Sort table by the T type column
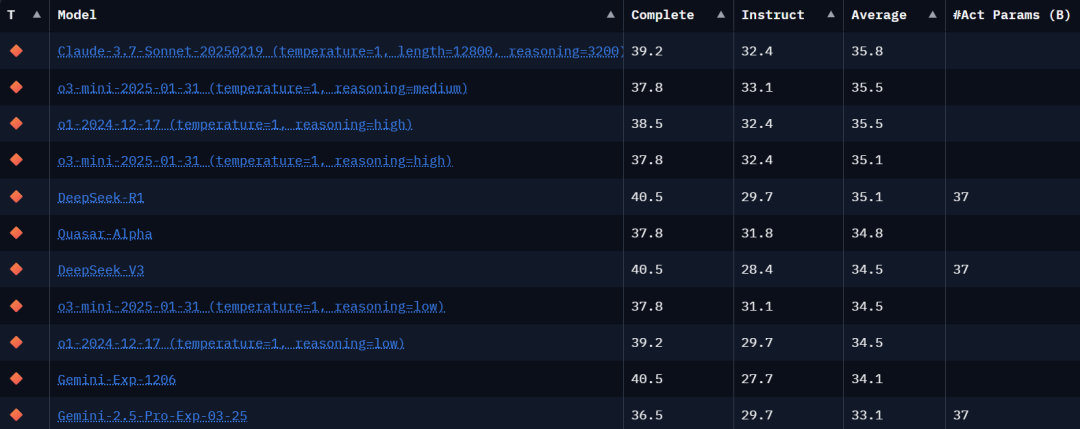Image resolution: width=1080 pixels, height=429 pixels. coord(37,15)
